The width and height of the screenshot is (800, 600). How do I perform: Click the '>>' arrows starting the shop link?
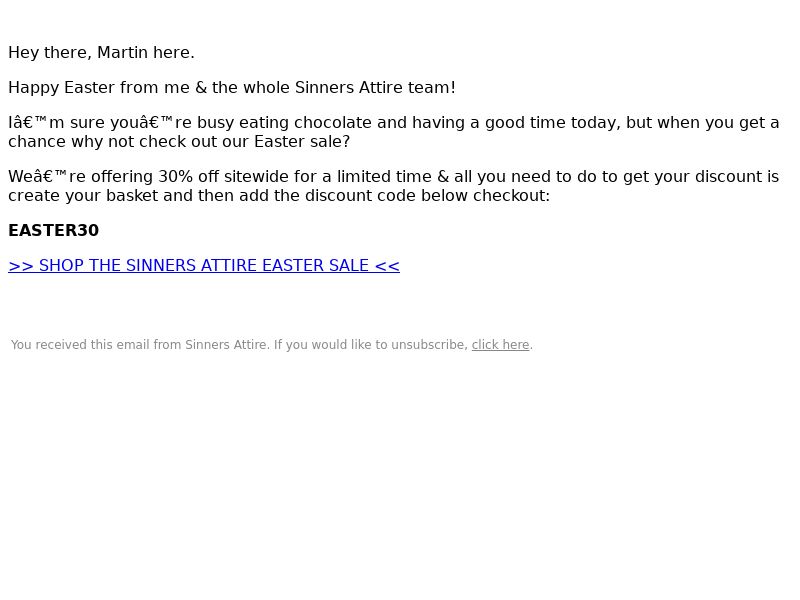[x=21, y=266]
